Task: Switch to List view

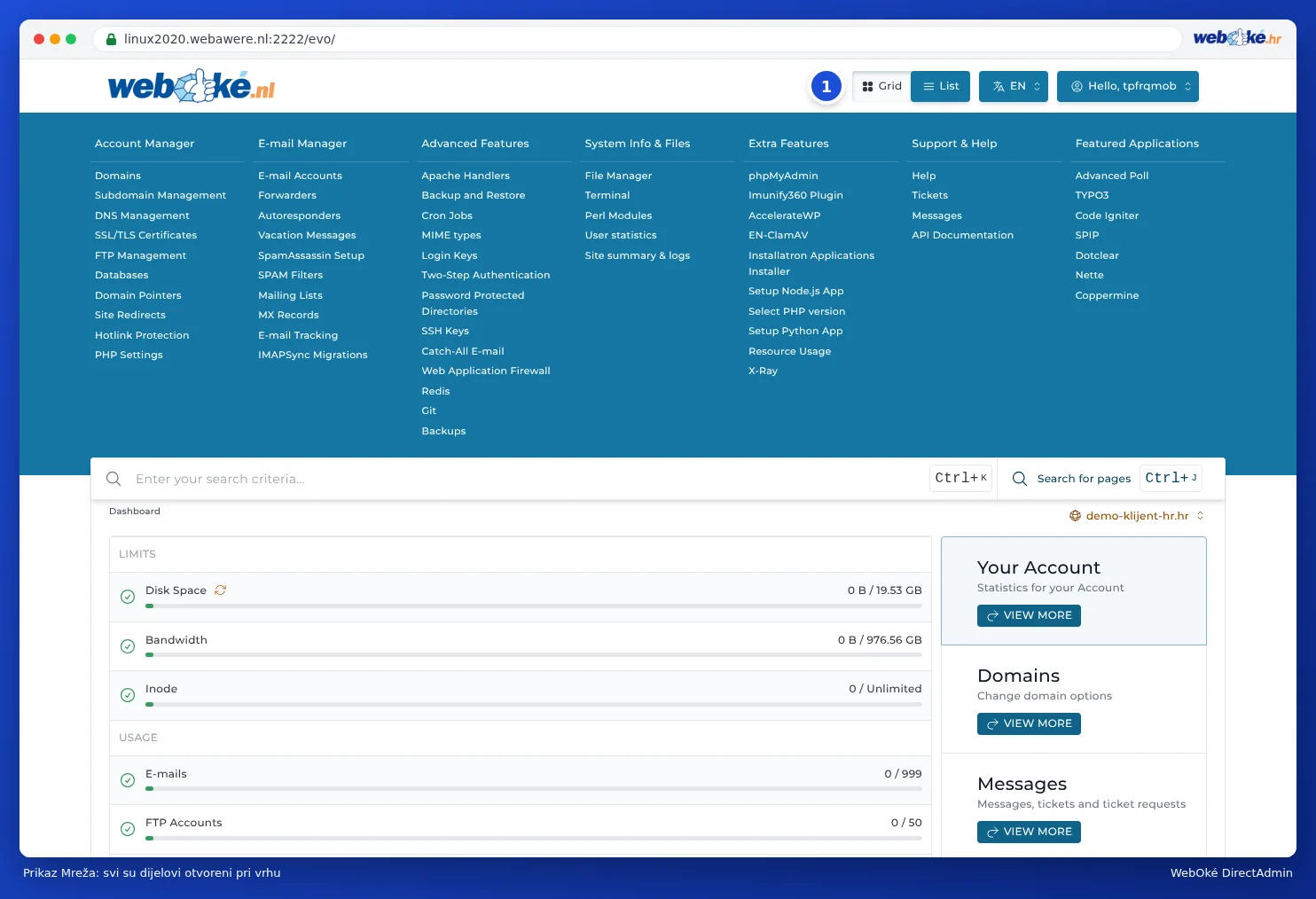Action: coord(941,86)
